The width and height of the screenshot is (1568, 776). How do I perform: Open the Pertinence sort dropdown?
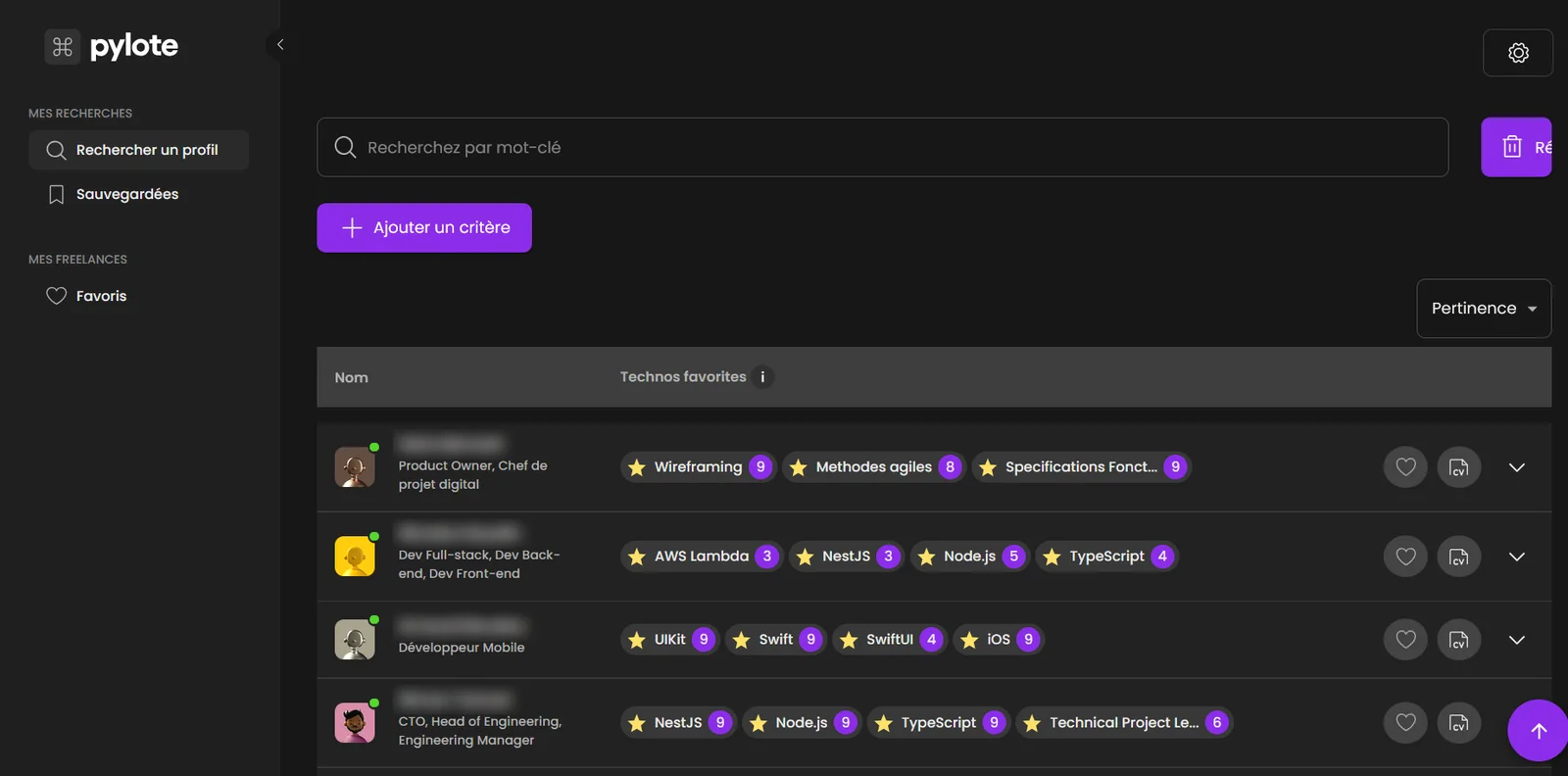click(x=1484, y=309)
